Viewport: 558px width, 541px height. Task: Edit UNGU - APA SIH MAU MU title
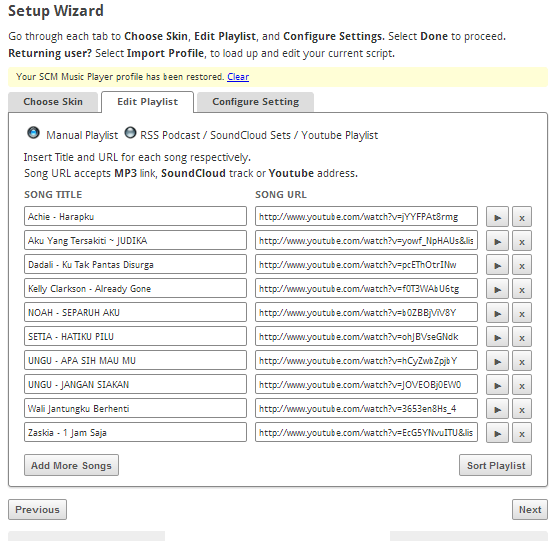(x=135, y=360)
